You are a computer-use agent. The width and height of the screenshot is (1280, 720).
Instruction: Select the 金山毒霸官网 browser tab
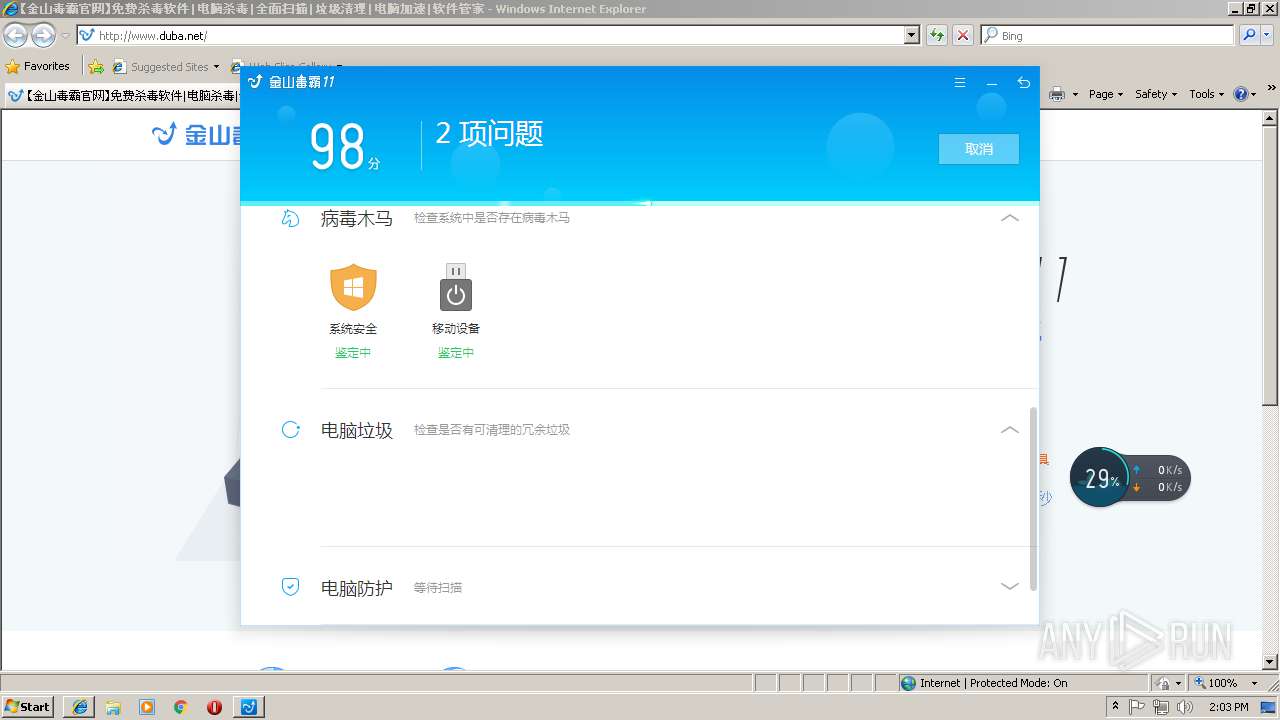tap(122, 96)
